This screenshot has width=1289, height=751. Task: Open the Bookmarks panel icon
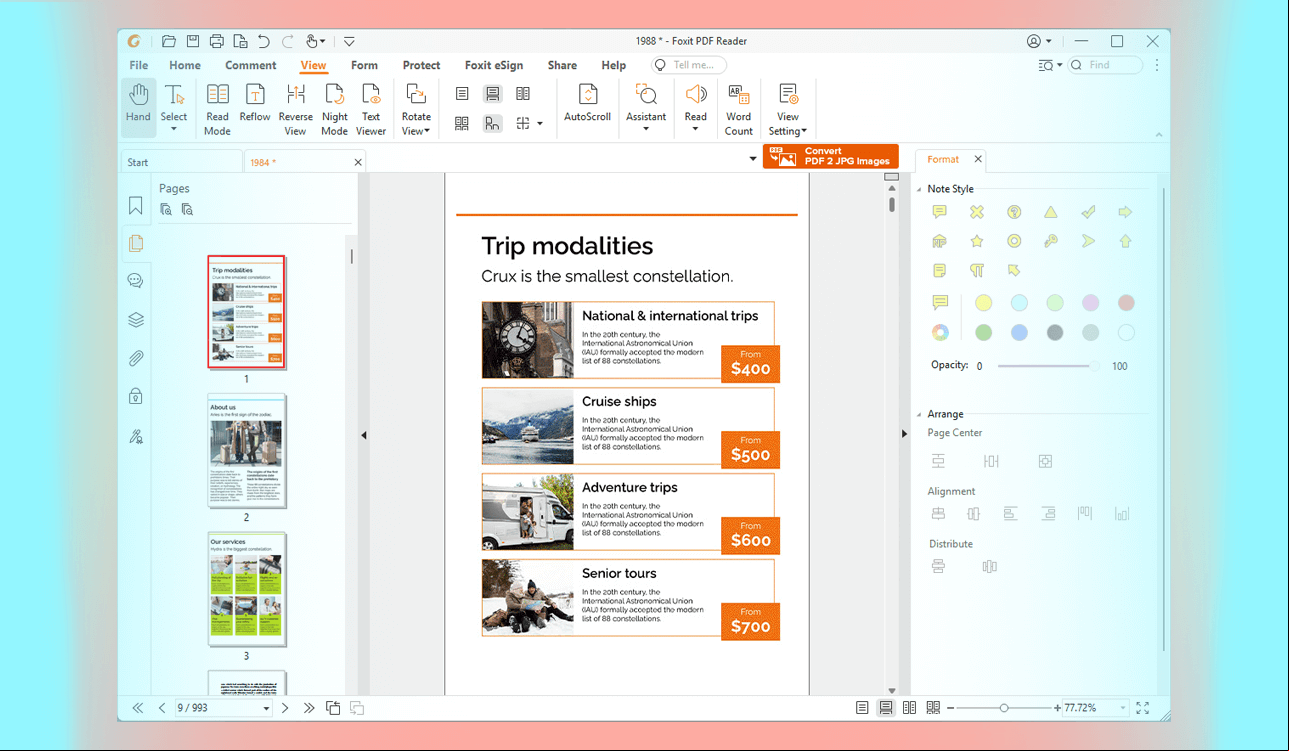pyautogui.click(x=135, y=206)
